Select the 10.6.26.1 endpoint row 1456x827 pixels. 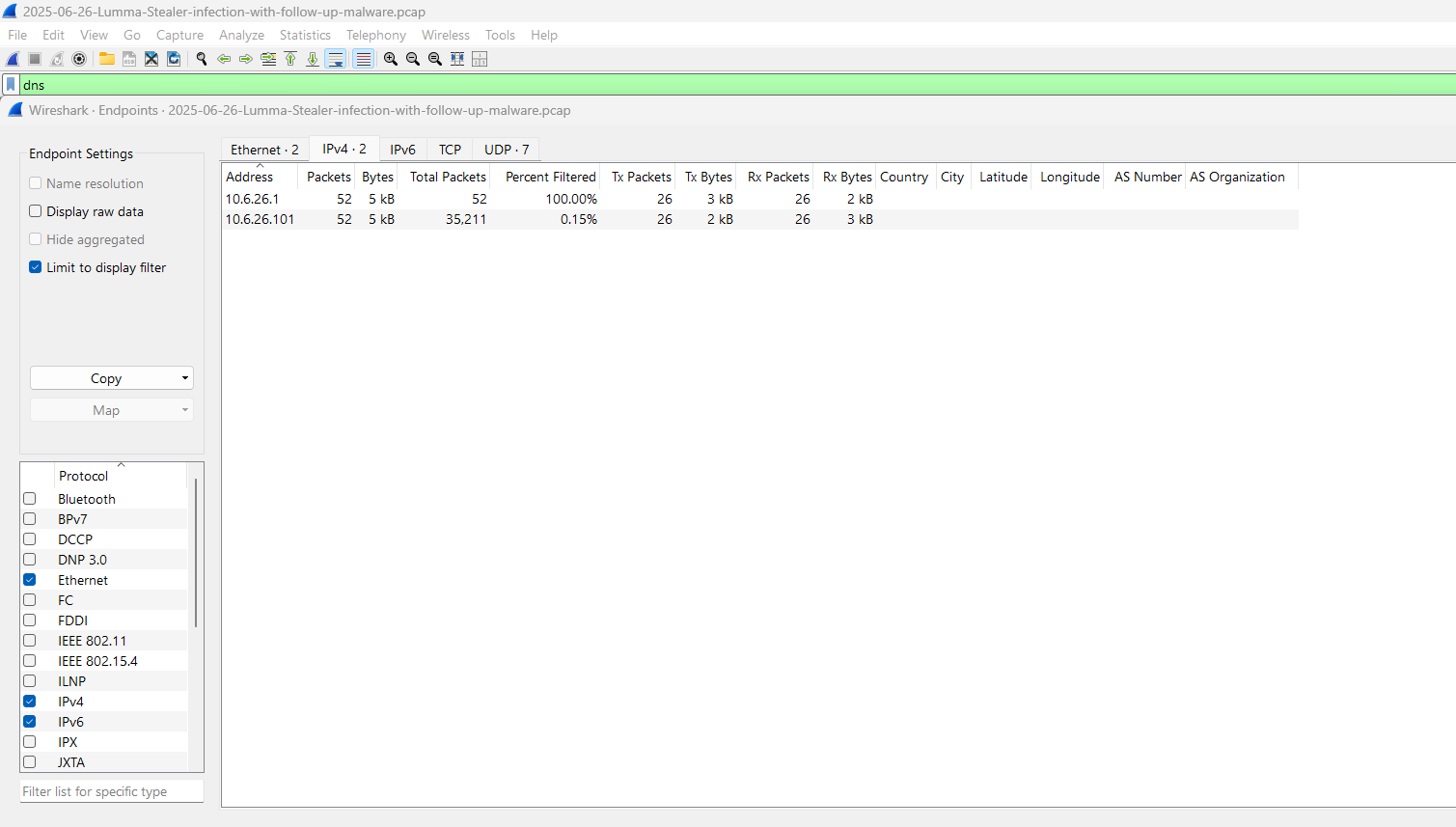pos(760,199)
